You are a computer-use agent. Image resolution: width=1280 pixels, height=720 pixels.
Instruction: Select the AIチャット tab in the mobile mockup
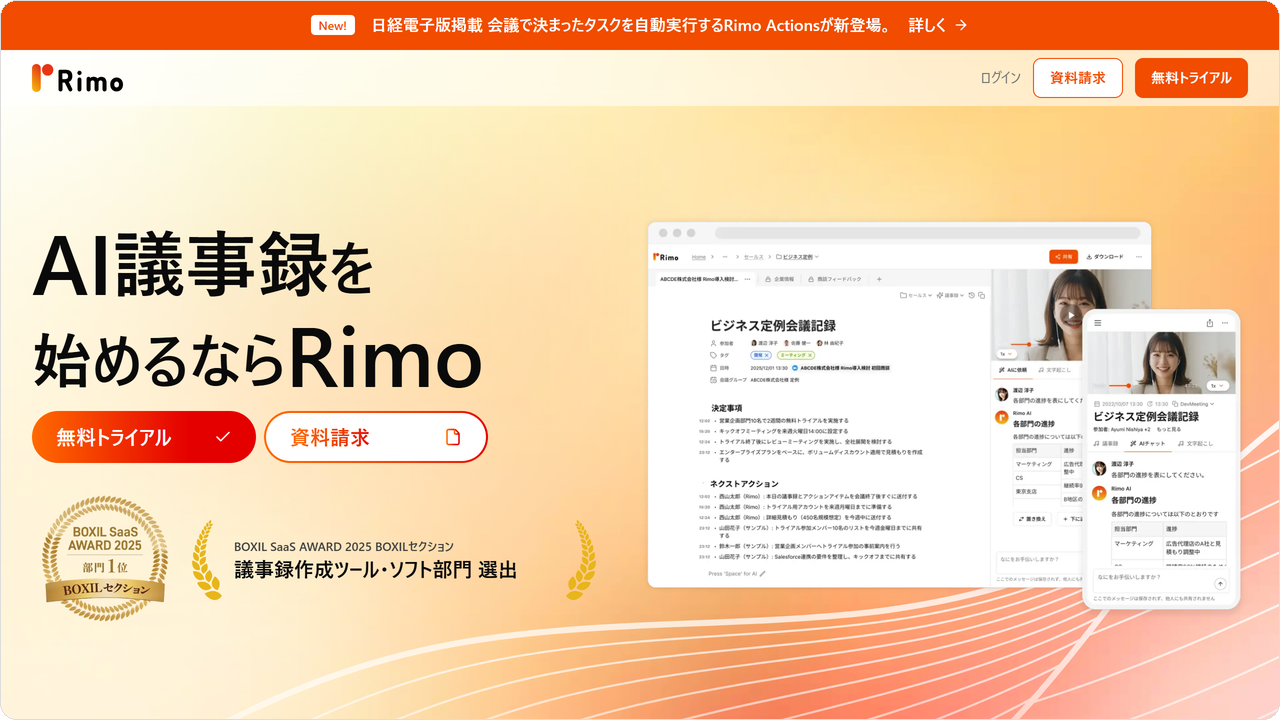point(1147,443)
